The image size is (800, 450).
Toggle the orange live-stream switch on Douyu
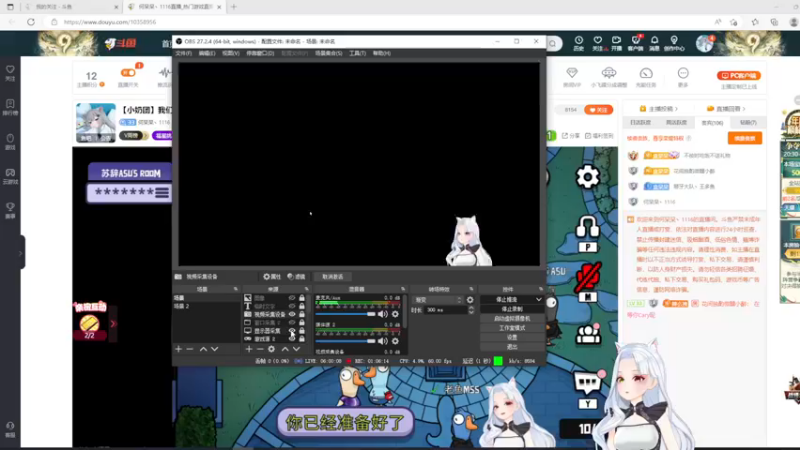(x=128, y=73)
